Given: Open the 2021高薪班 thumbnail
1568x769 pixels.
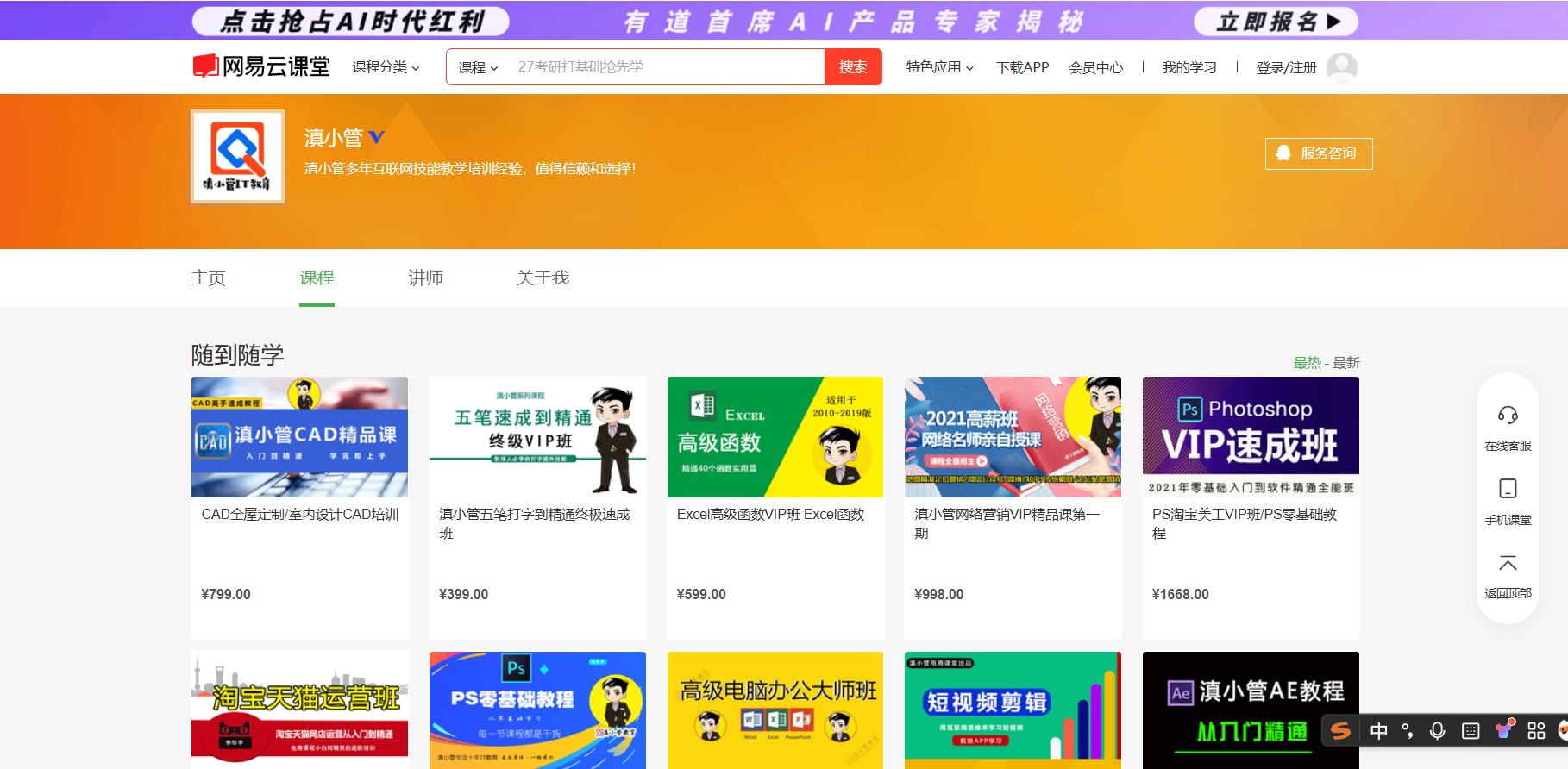Looking at the screenshot, I should (x=1013, y=437).
